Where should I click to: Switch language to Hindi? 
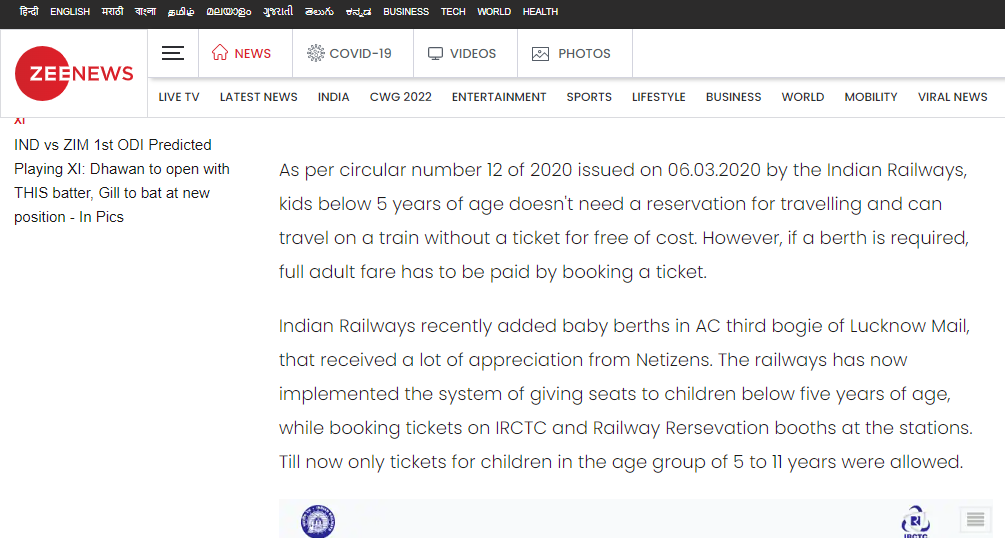coord(29,12)
